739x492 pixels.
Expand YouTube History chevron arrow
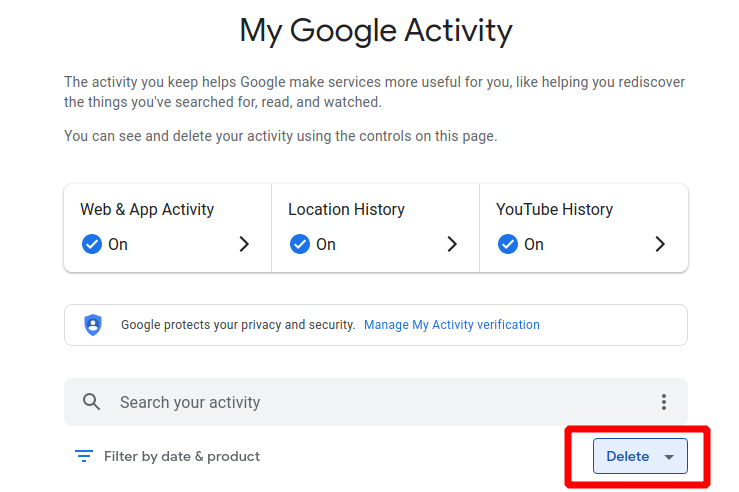coord(660,244)
